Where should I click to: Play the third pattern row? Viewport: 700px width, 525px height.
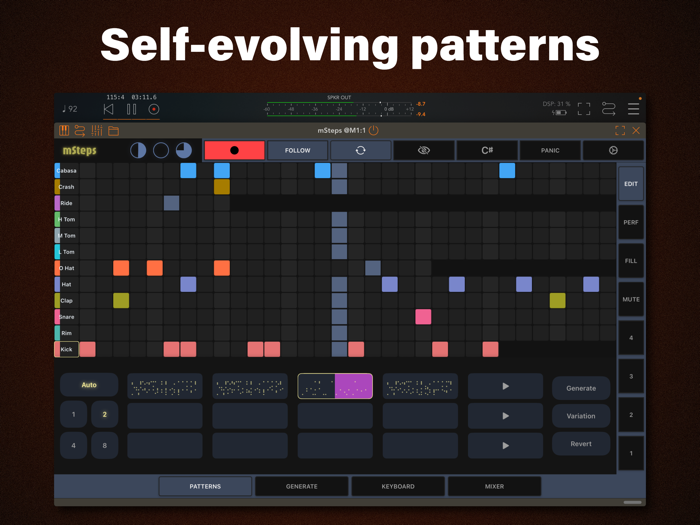point(505,446)
